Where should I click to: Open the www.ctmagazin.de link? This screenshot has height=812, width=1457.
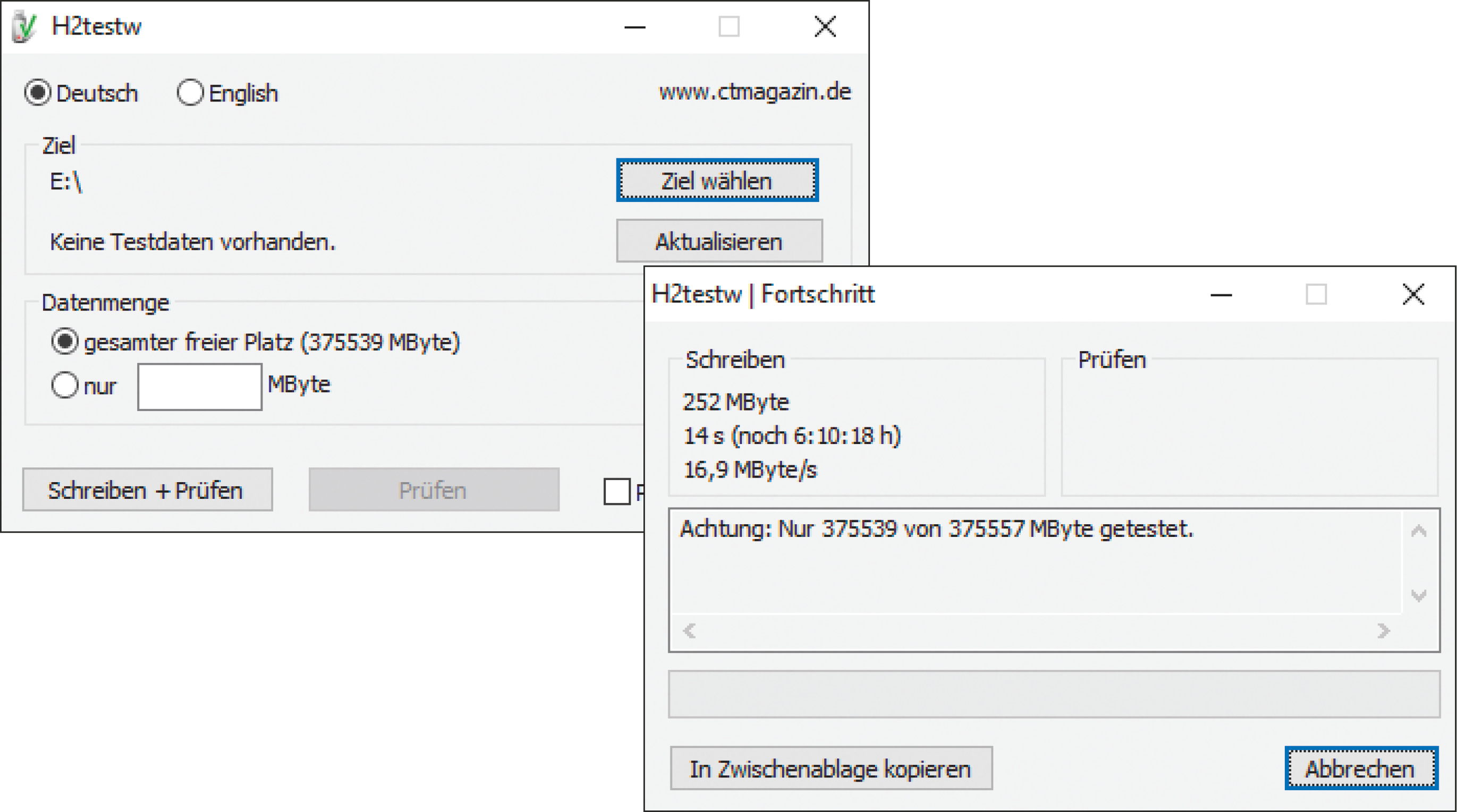[755, 92]
